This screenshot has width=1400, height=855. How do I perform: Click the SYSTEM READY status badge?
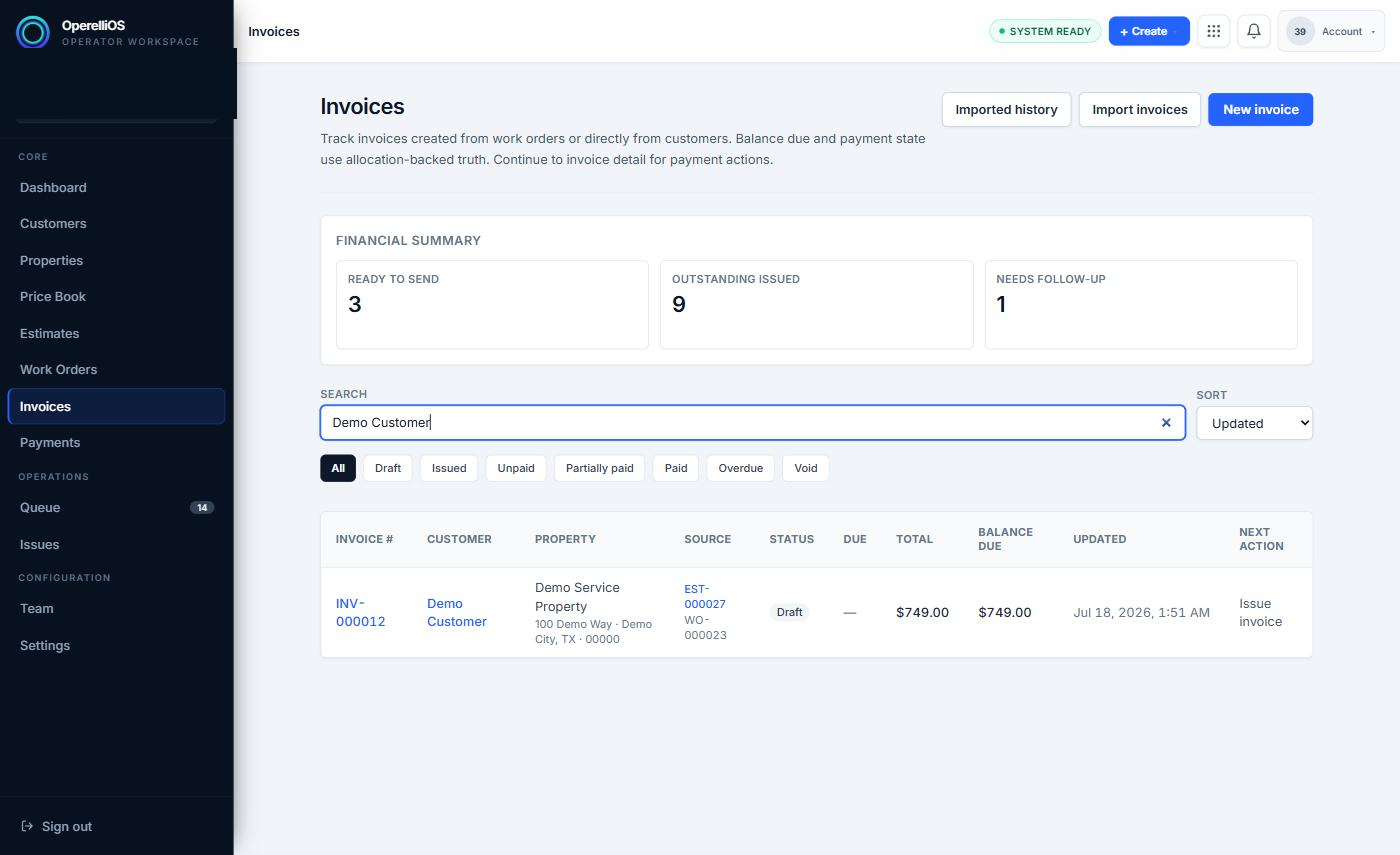1045,31
